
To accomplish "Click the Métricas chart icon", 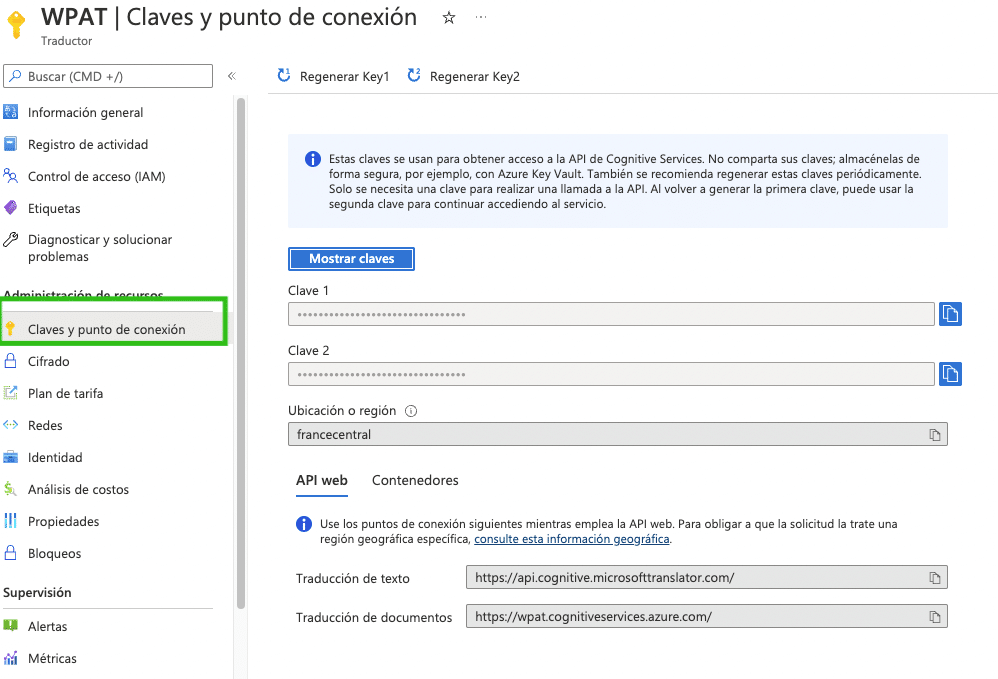I will [x=11, y=658].
